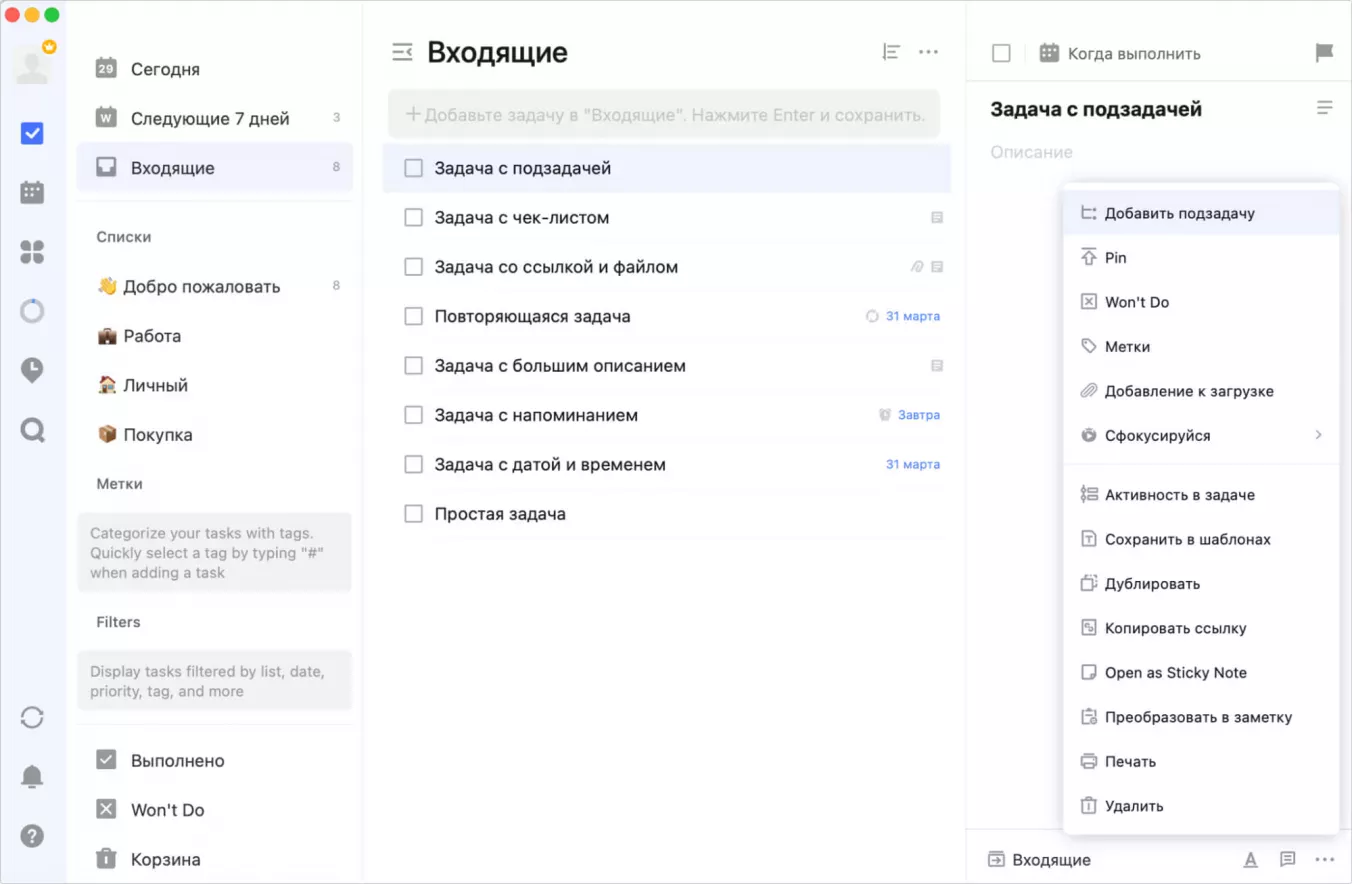Check off Задача с датой и временем
Image resolution: width=1352 pixels, height=884 pixels.
(x=413, y=465)
